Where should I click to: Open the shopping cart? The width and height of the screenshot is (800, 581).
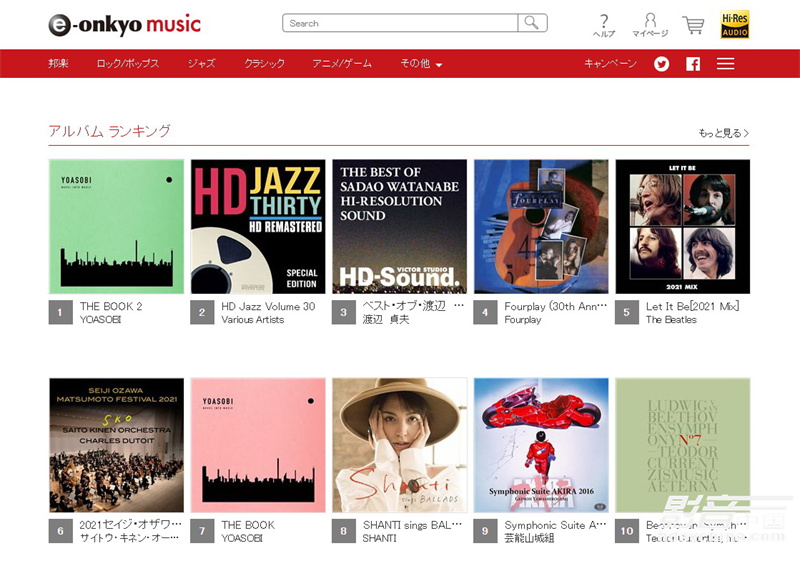coord(693,24)
